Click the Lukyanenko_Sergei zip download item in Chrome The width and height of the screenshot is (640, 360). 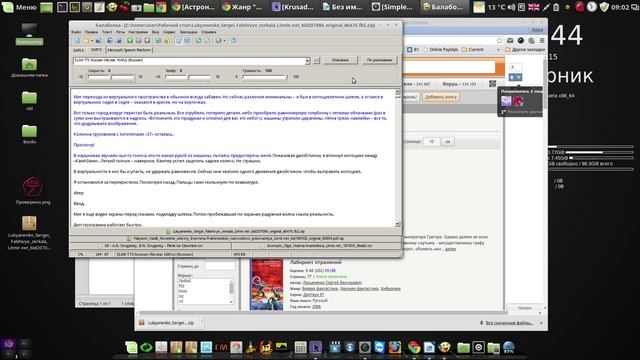(170, 322)
